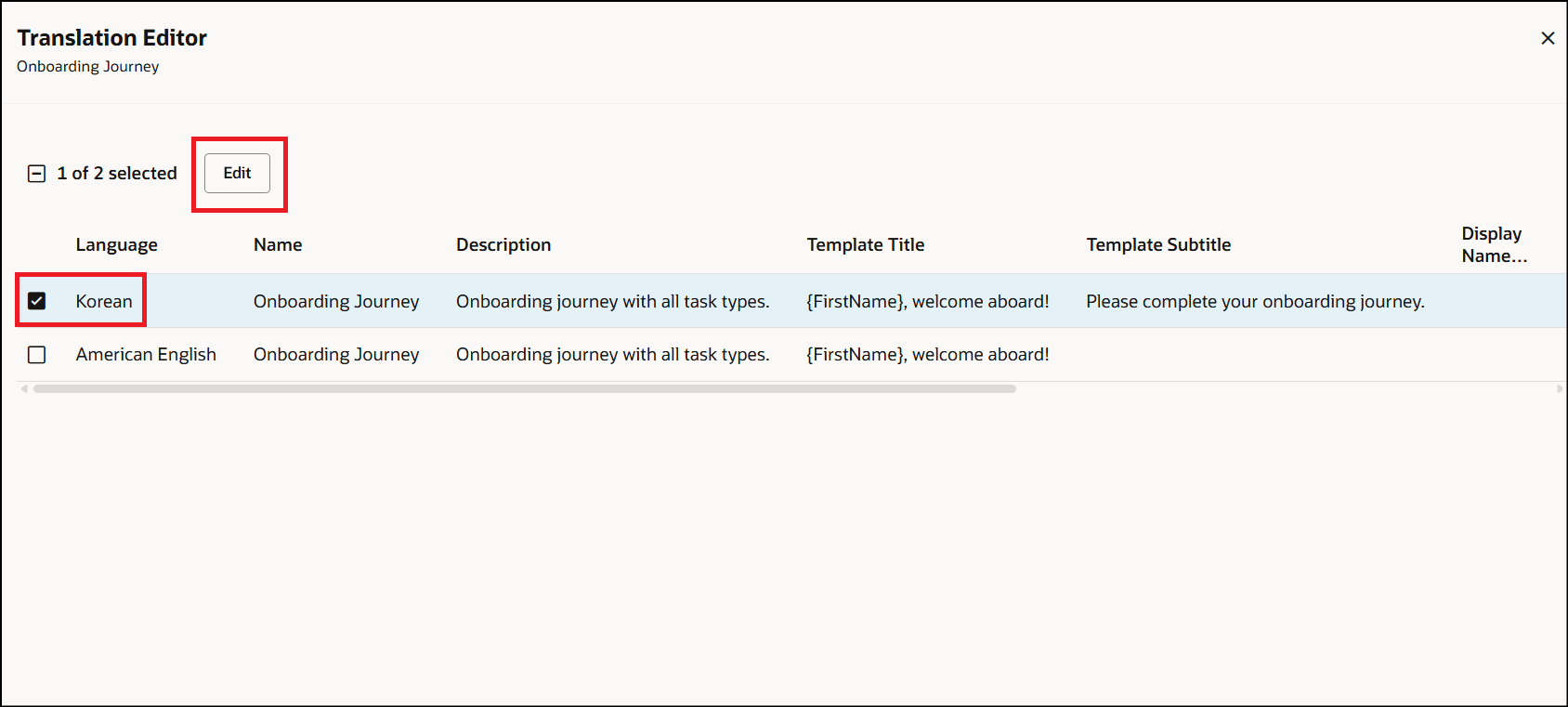This screenshot has width=1568, height=707.
Task: Uncheck the Korean language row
Action: tap(36, 300)
